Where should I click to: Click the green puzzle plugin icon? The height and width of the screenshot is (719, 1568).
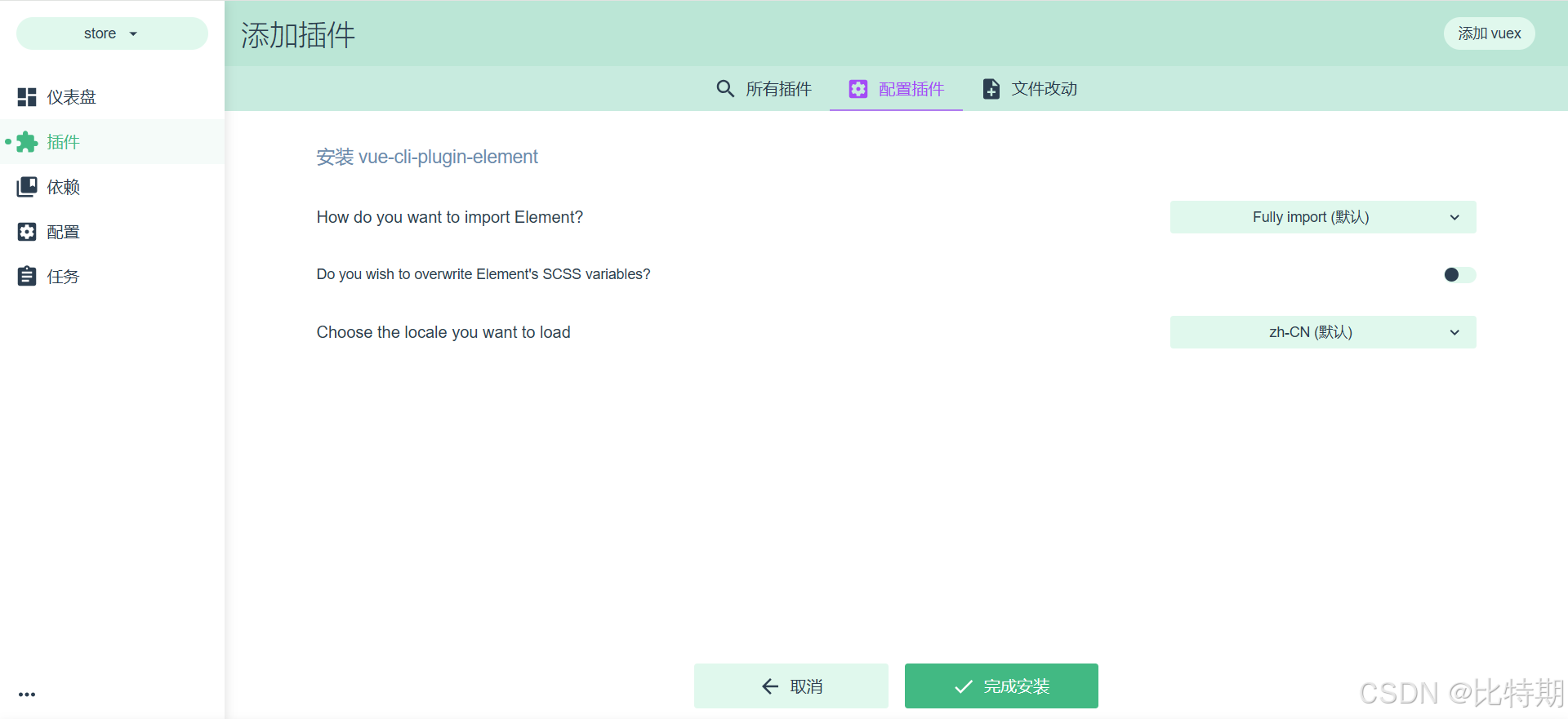(x=27, y=142)
